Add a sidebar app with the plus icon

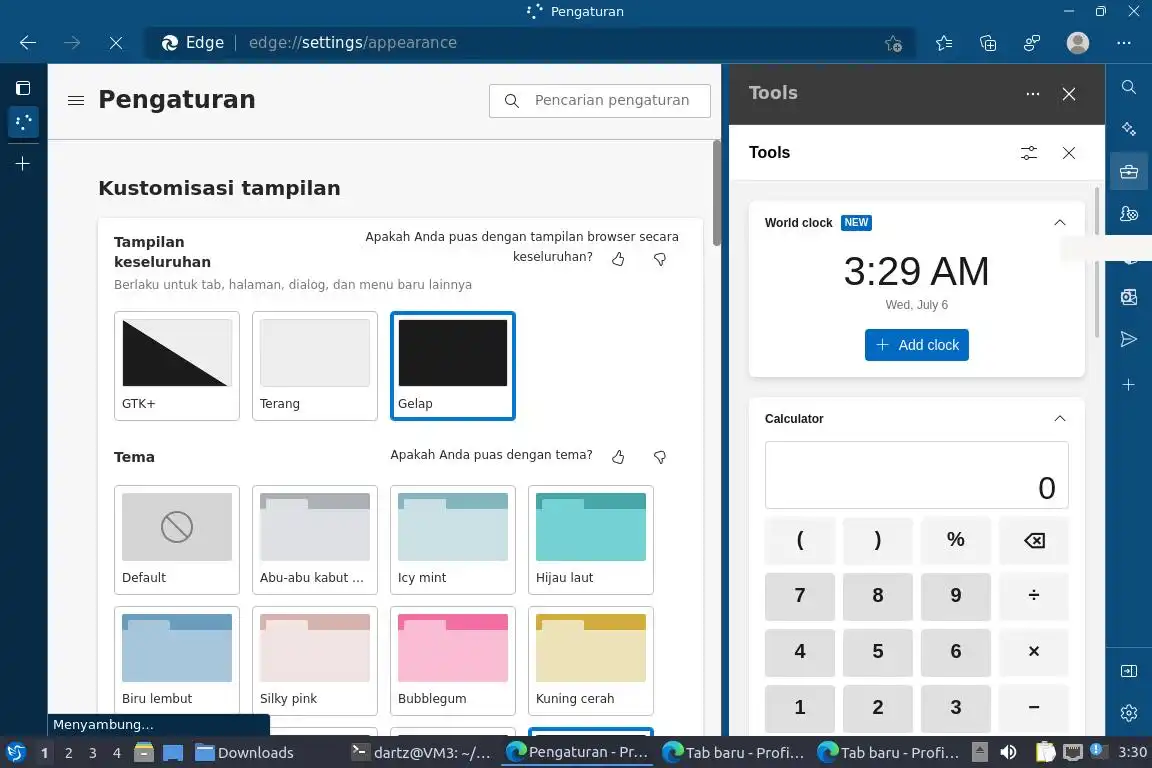pyautogui.click(x=1128, y=384)
